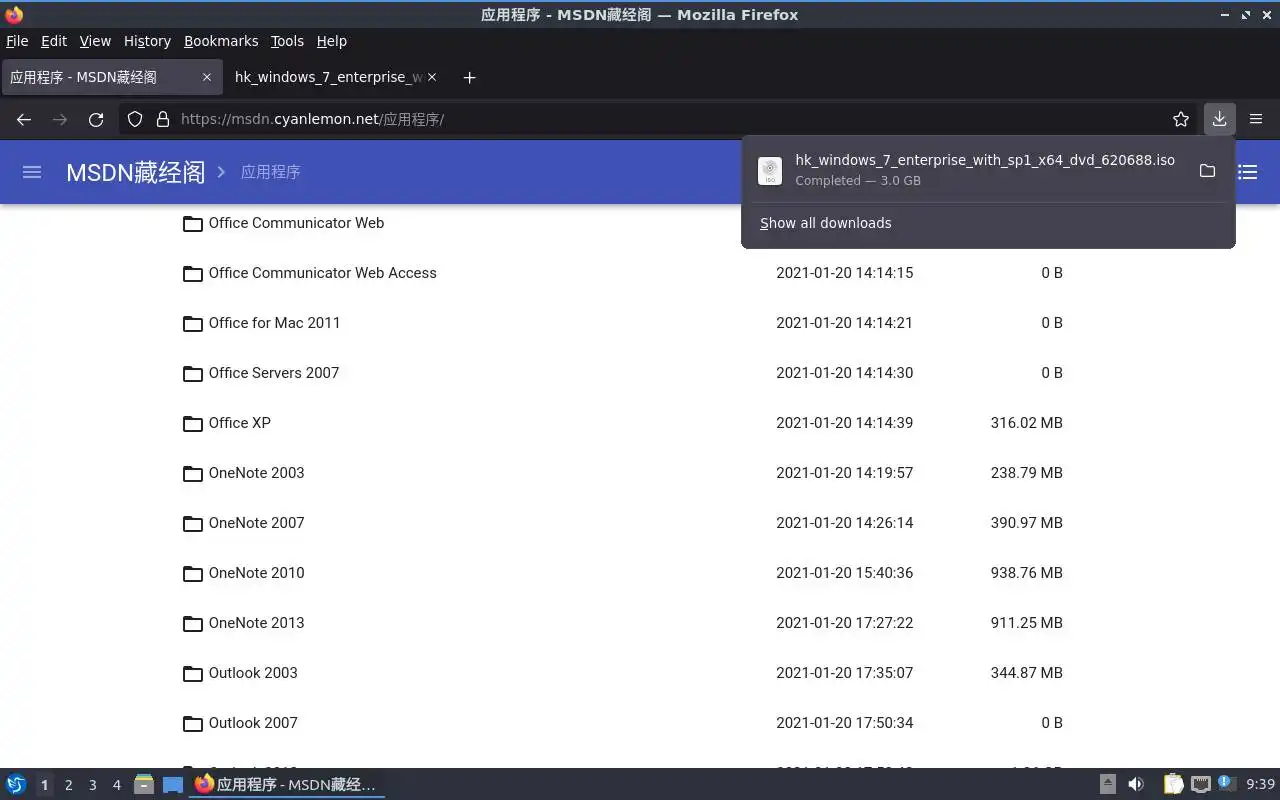Reload the current page

(96, 119)
